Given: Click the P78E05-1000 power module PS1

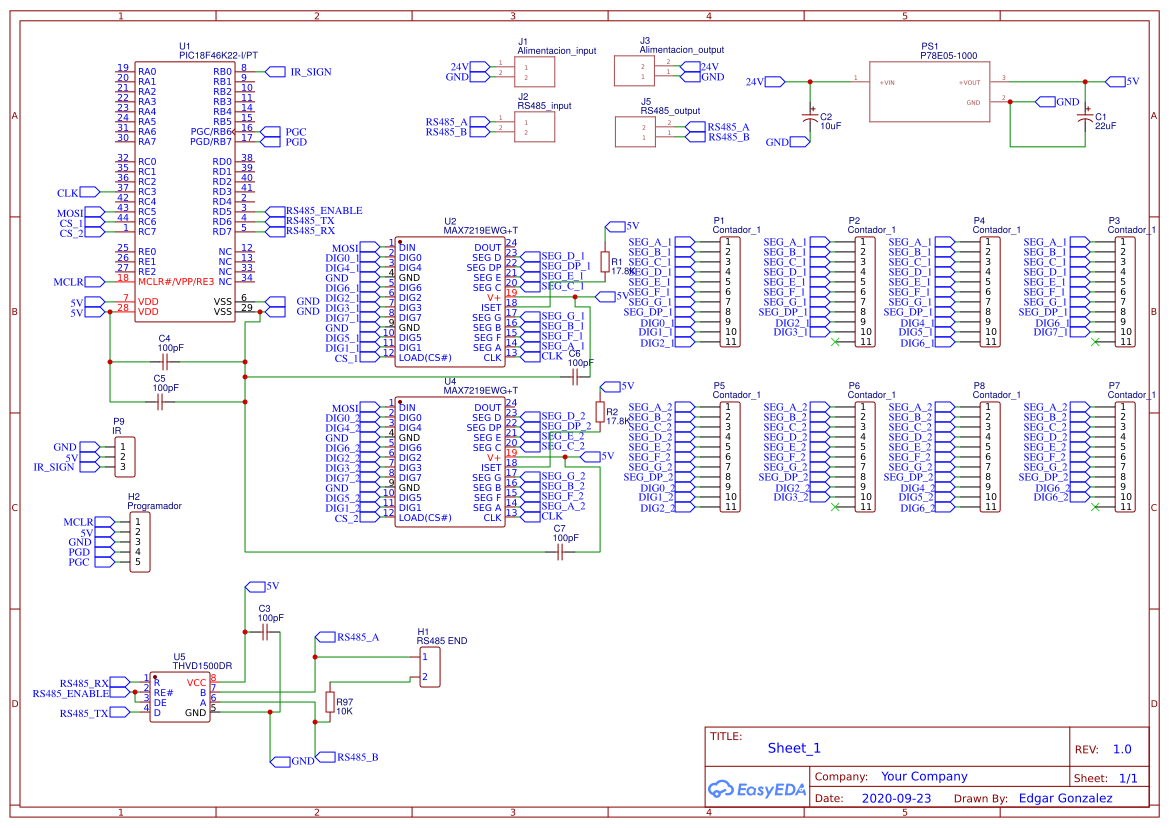Looking at the screenshot, I should pos(930,90).
